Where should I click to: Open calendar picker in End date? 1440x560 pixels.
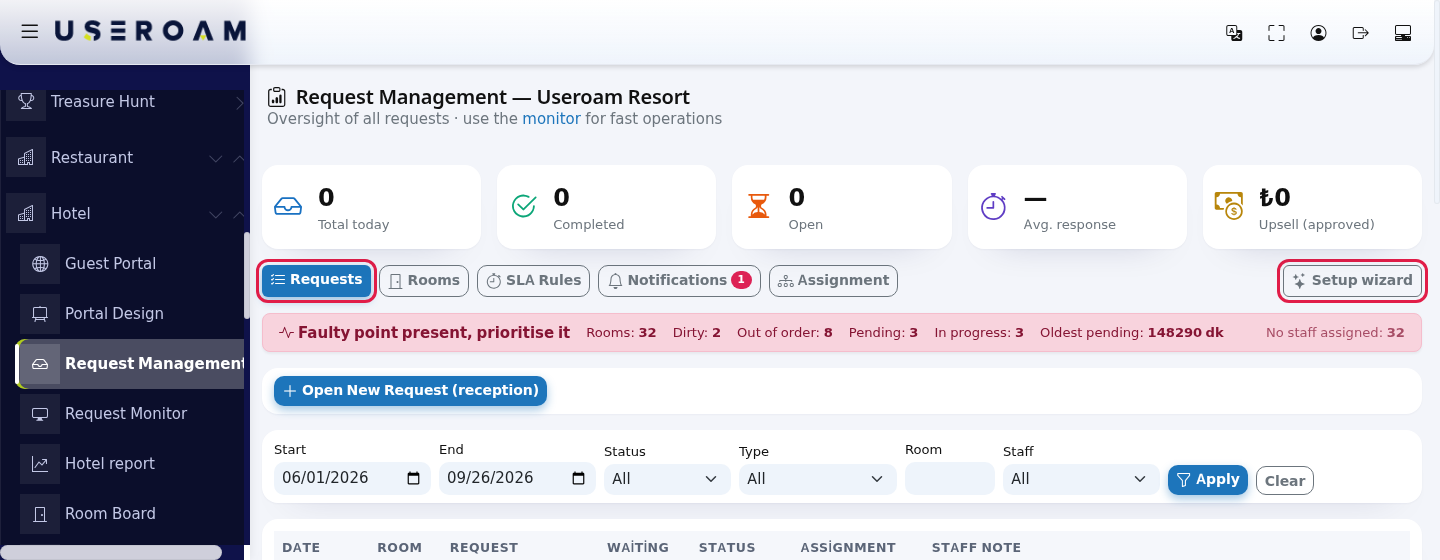[x=579, y=479]
